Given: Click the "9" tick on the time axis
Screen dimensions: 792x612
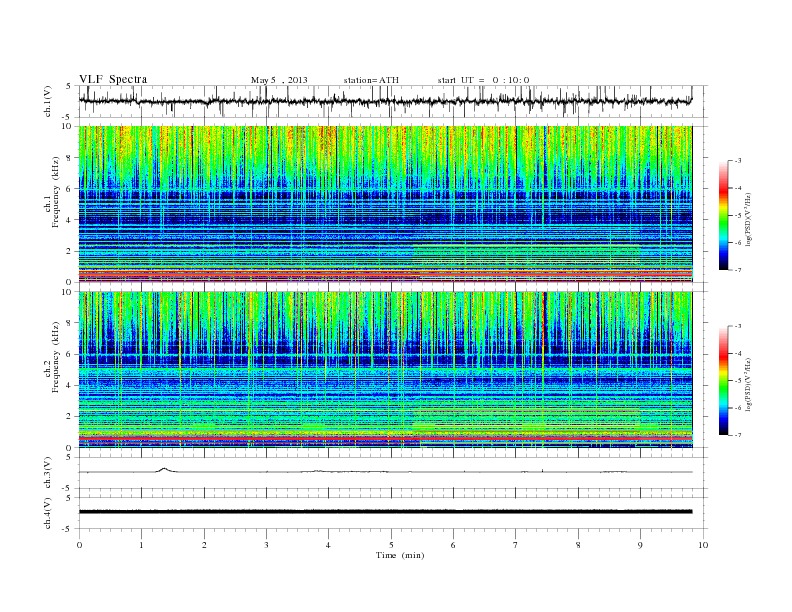Looking at the screenshot, I should pyautogui.click(x=640, y=545).
